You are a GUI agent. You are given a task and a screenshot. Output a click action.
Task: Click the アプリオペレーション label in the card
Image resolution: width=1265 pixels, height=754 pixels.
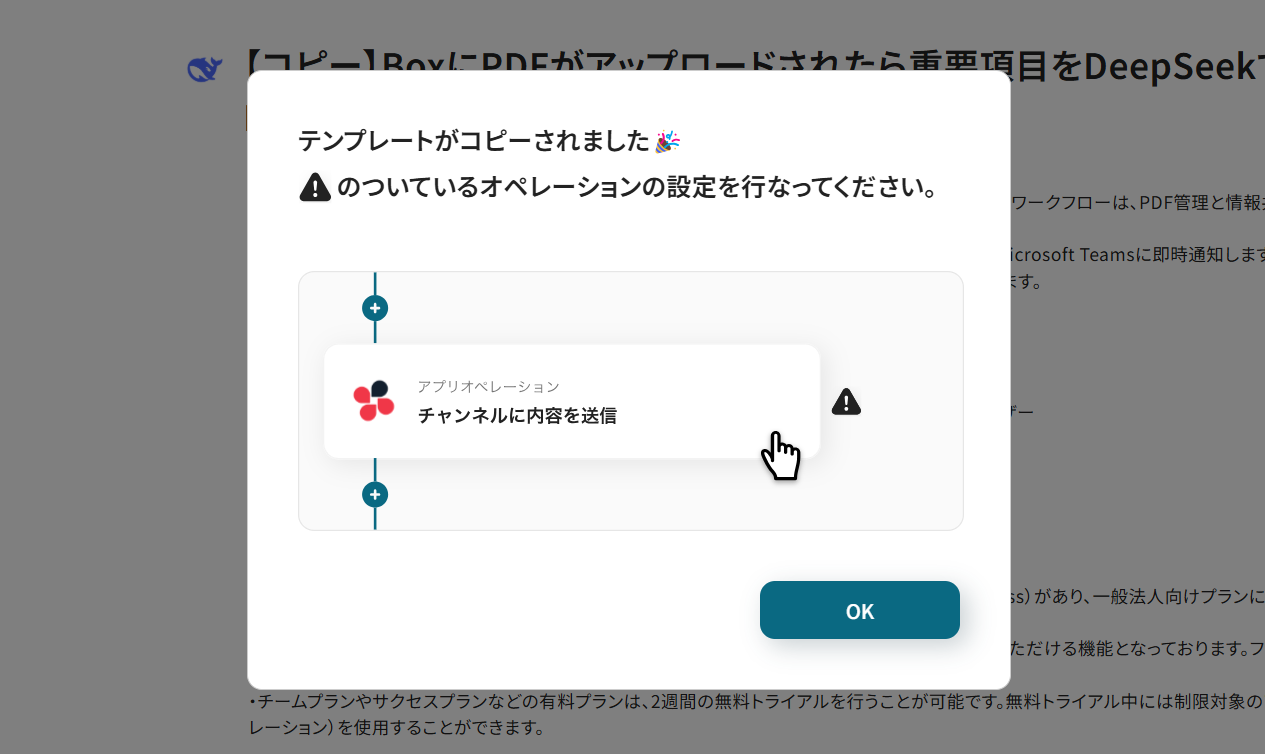488,386
